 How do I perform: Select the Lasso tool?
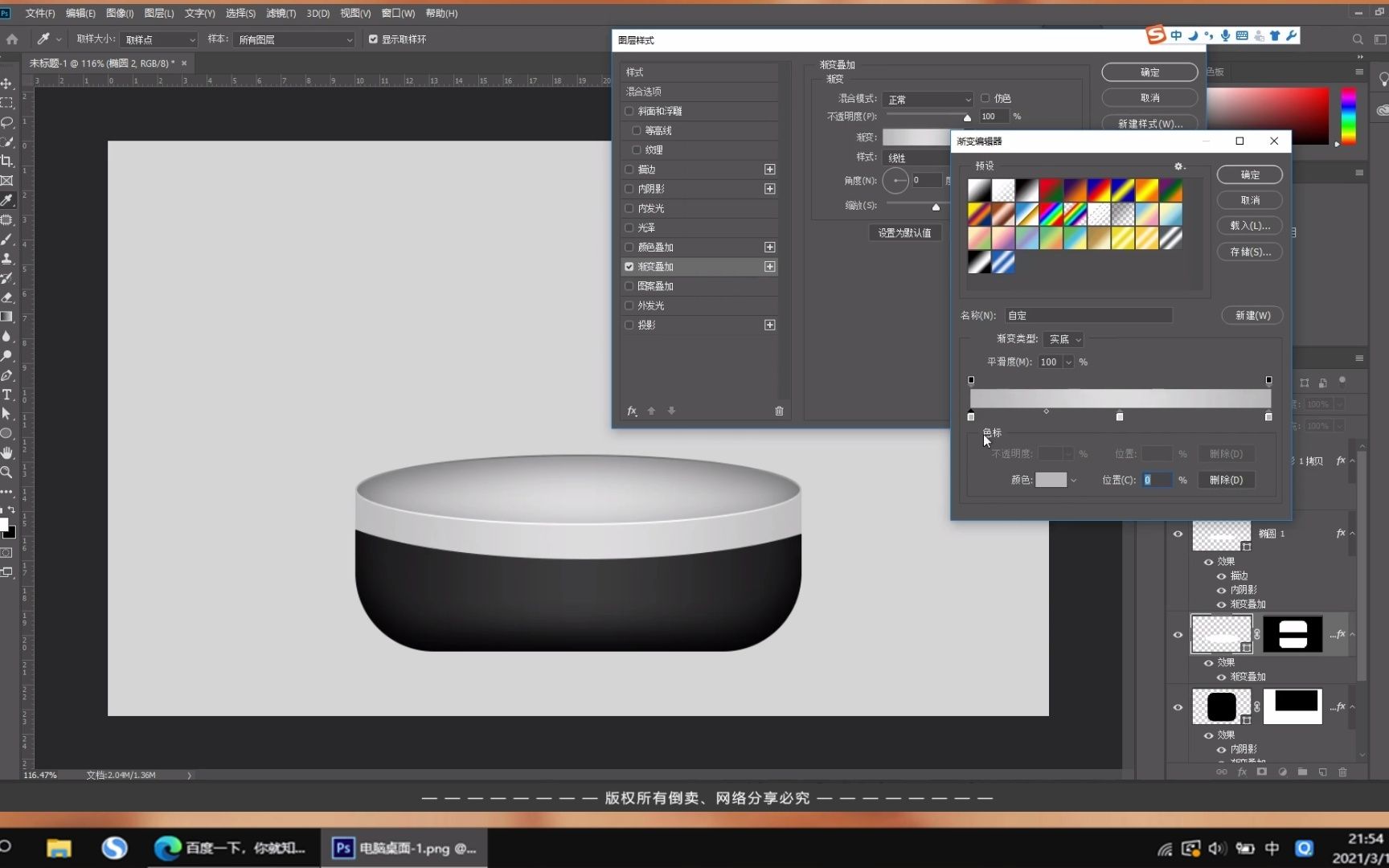point(7,122)
